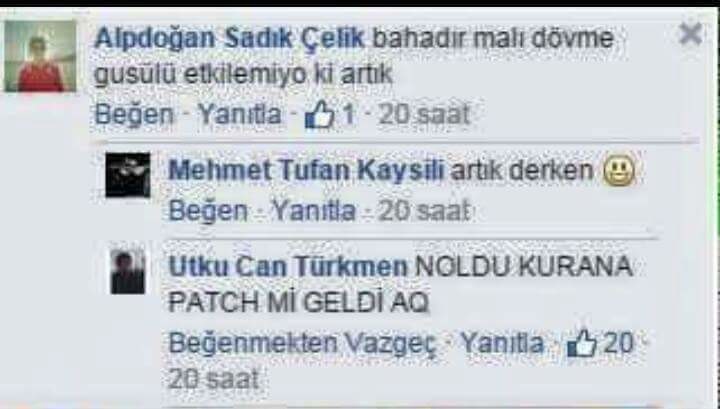
Task: Open the Mehmet Tufan Kaysili name link
Action: 306,171
